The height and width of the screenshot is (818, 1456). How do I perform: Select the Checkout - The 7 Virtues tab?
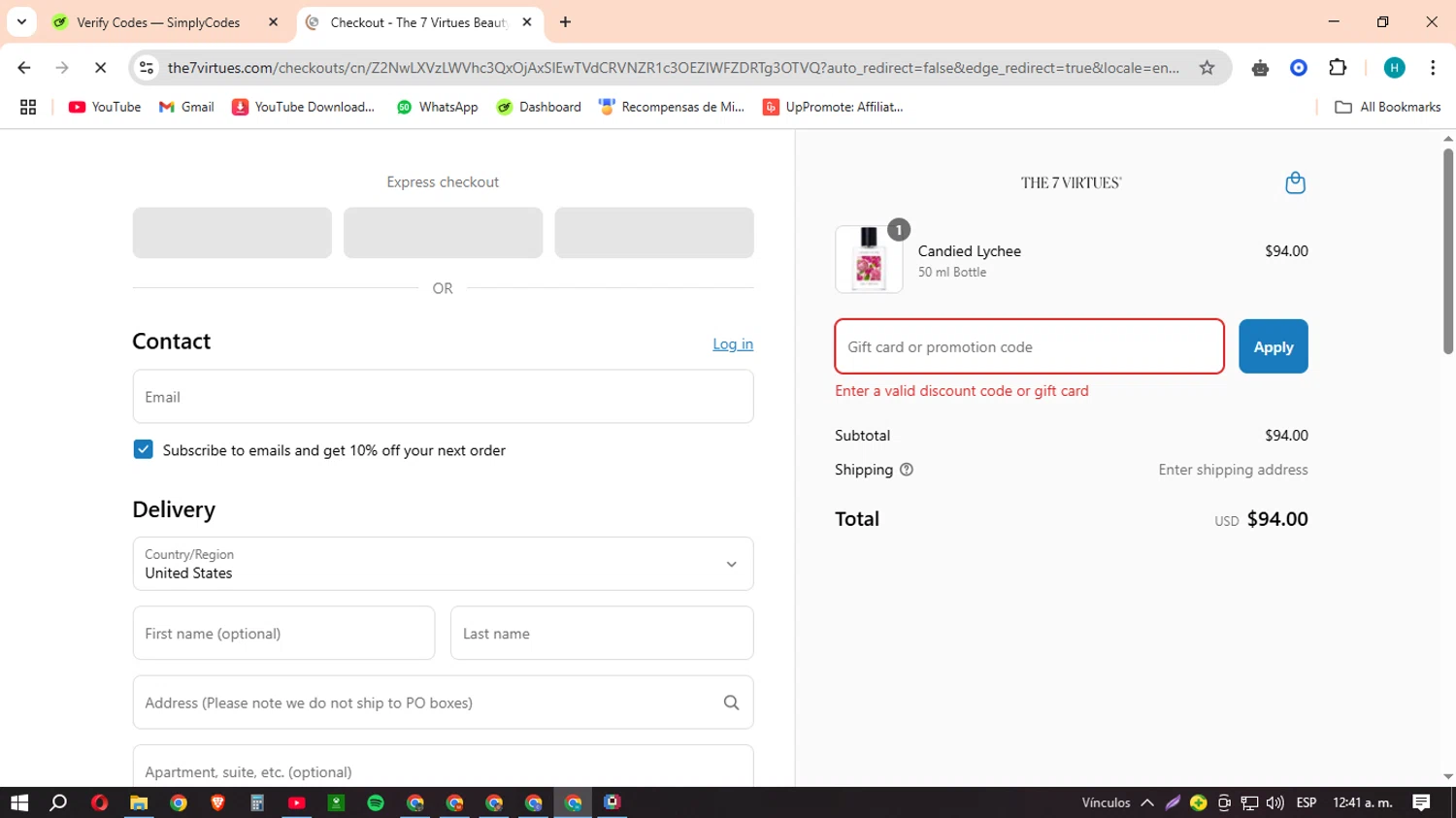click(x=420, y=21)
